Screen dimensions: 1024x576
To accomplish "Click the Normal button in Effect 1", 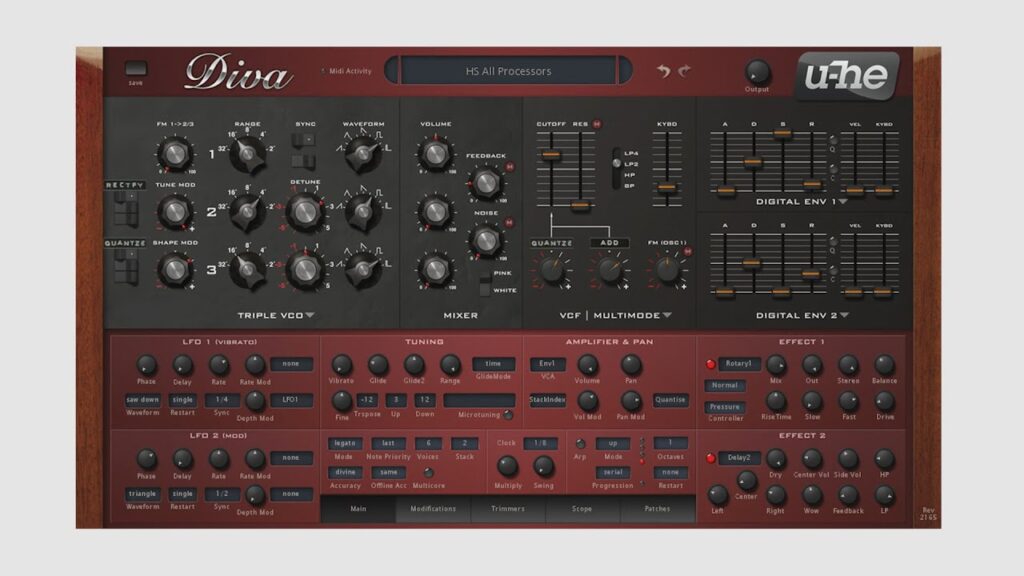I will tap(725, 385).
